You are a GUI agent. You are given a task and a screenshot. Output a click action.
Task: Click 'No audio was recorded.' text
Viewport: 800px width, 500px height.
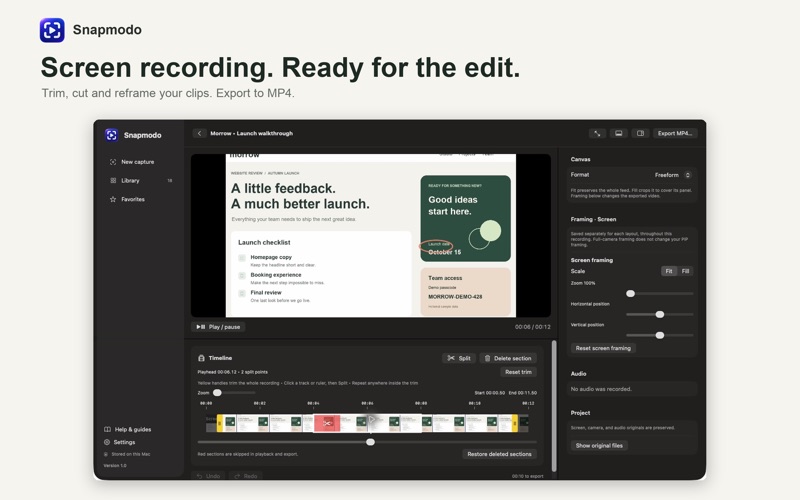(601, 389)
